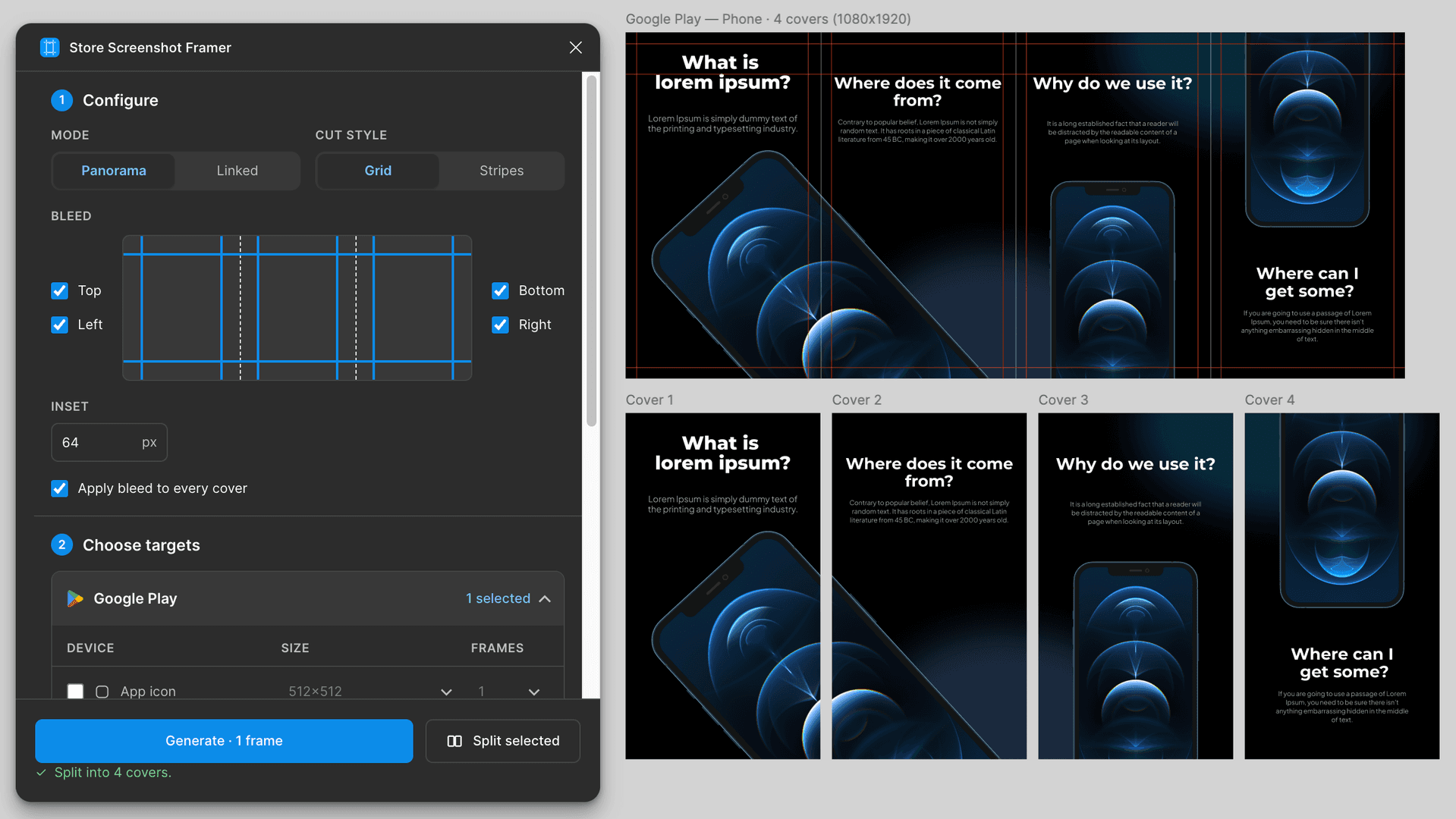Click the 'Cover 2' frame label
This screenshot has height=819, width=1456.
pos(857,400)
